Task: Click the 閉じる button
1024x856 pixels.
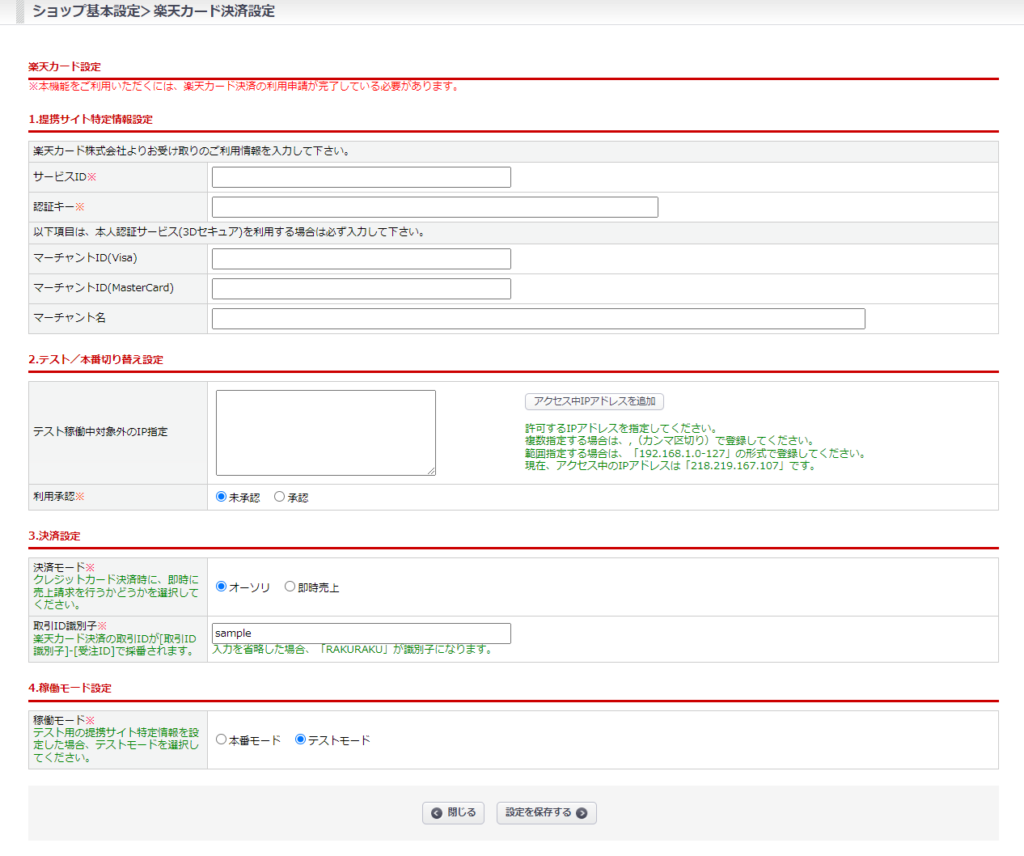Action: 454,813
